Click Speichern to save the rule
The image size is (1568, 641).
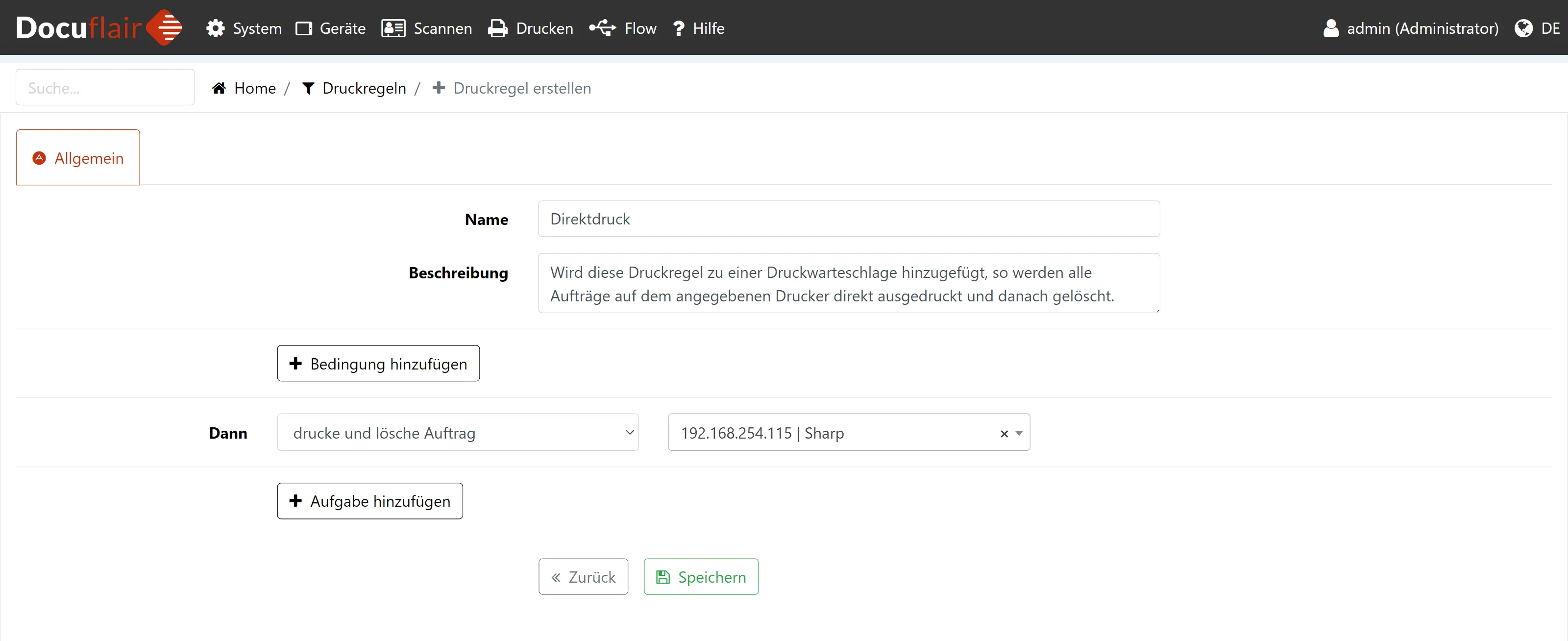(x=701, y=576)
